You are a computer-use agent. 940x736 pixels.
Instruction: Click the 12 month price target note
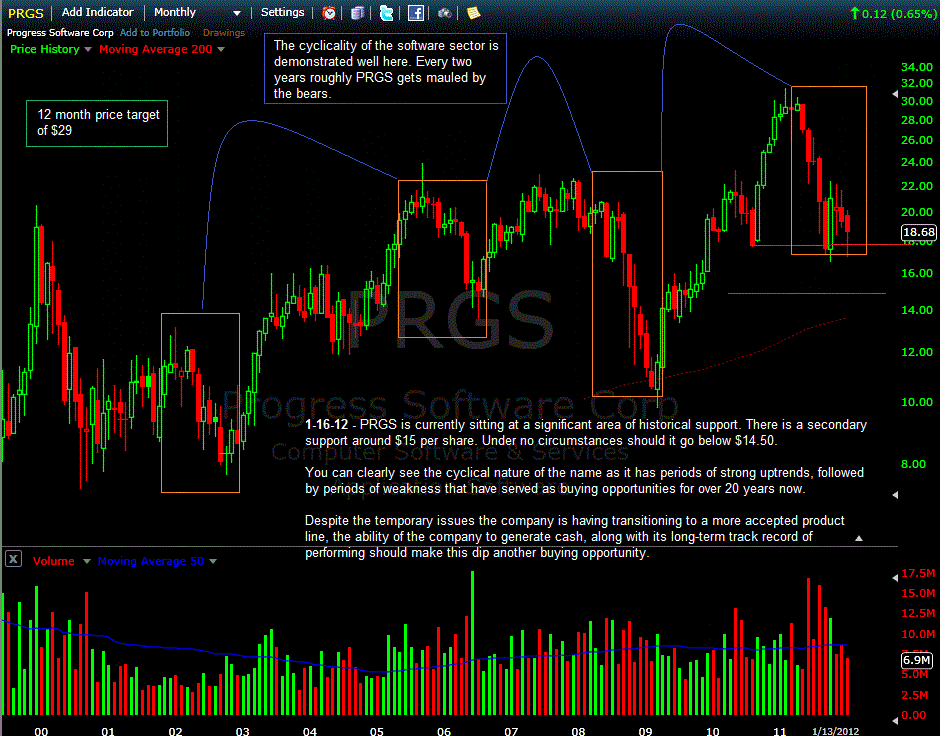point(97,123)
